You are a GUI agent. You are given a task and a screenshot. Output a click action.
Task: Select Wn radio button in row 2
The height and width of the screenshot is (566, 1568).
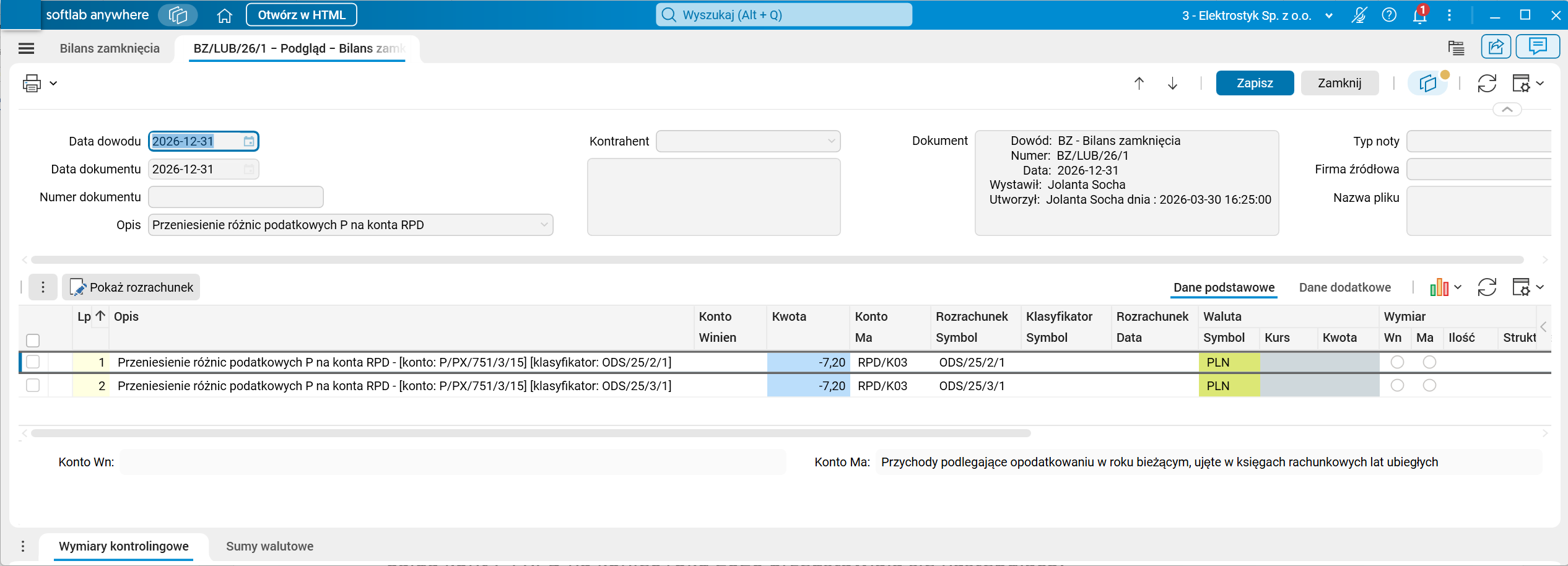pyautogui.click(x=1397, y=385)
